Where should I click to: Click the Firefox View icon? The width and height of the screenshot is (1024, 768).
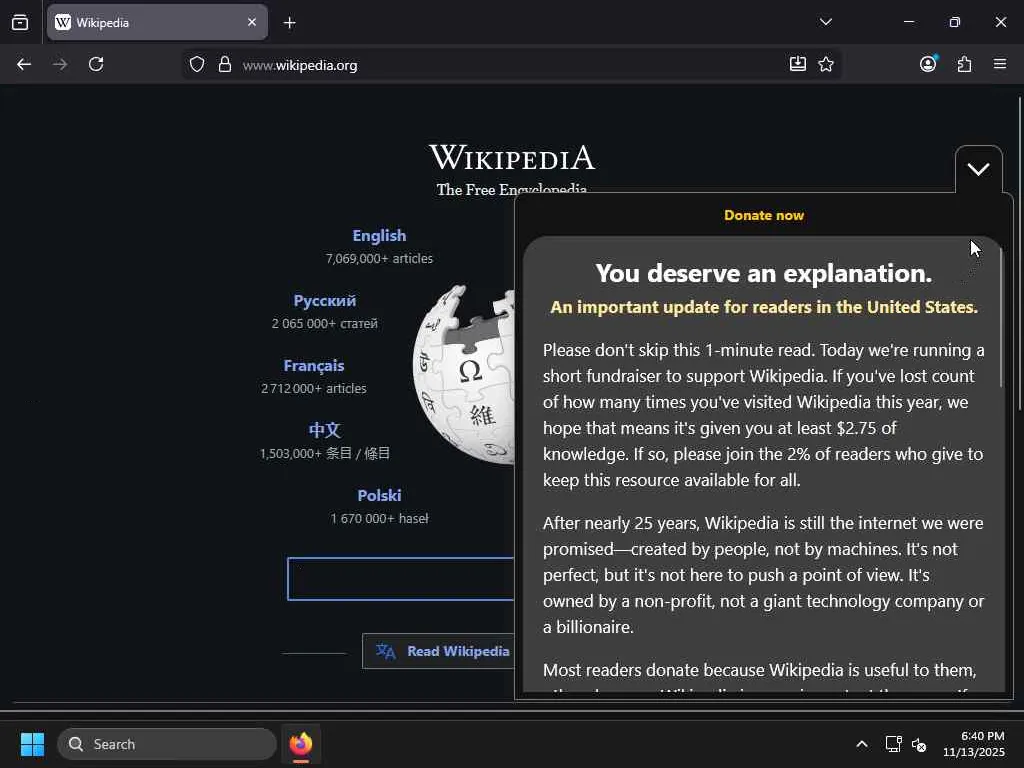coord(20,22)
